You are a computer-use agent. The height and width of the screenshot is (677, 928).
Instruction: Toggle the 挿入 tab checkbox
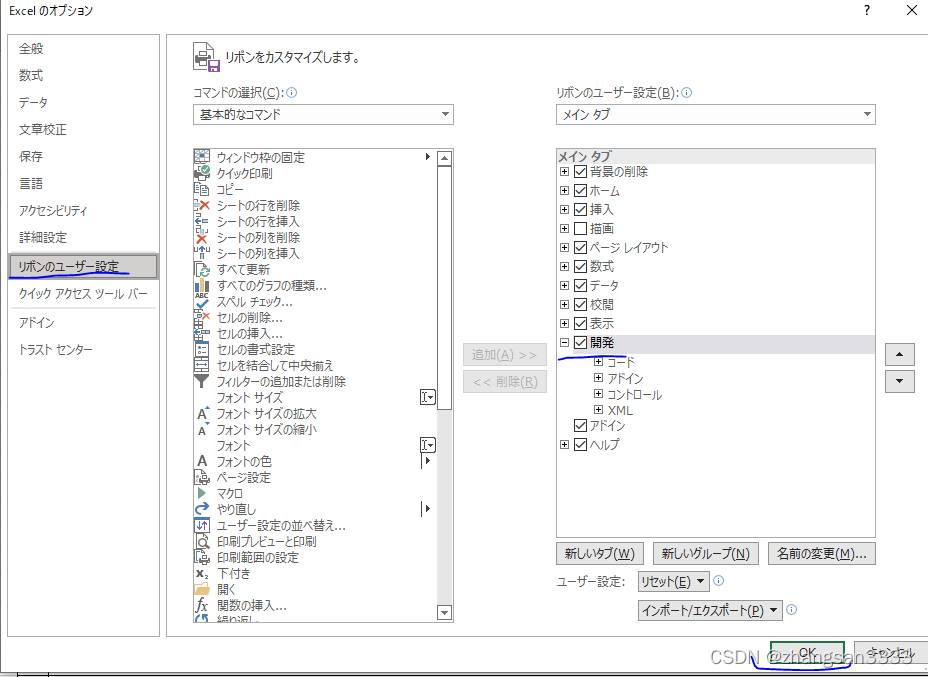click(580, 209)
